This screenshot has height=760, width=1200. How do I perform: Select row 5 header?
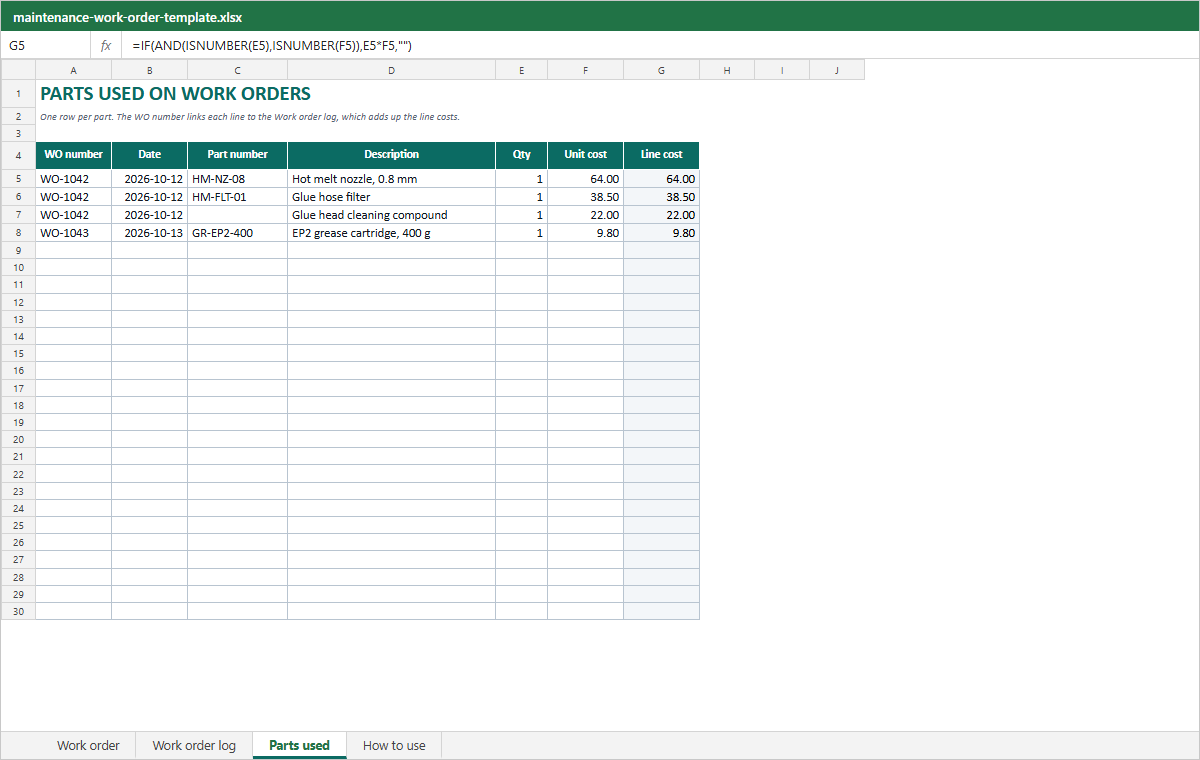[x=18, y=179]
